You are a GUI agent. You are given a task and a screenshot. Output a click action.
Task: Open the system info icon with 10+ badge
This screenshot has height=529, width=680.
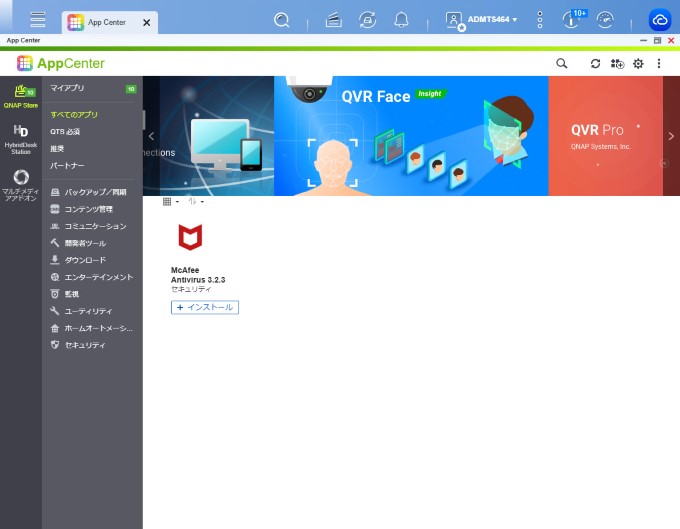(x=573, y=20)
